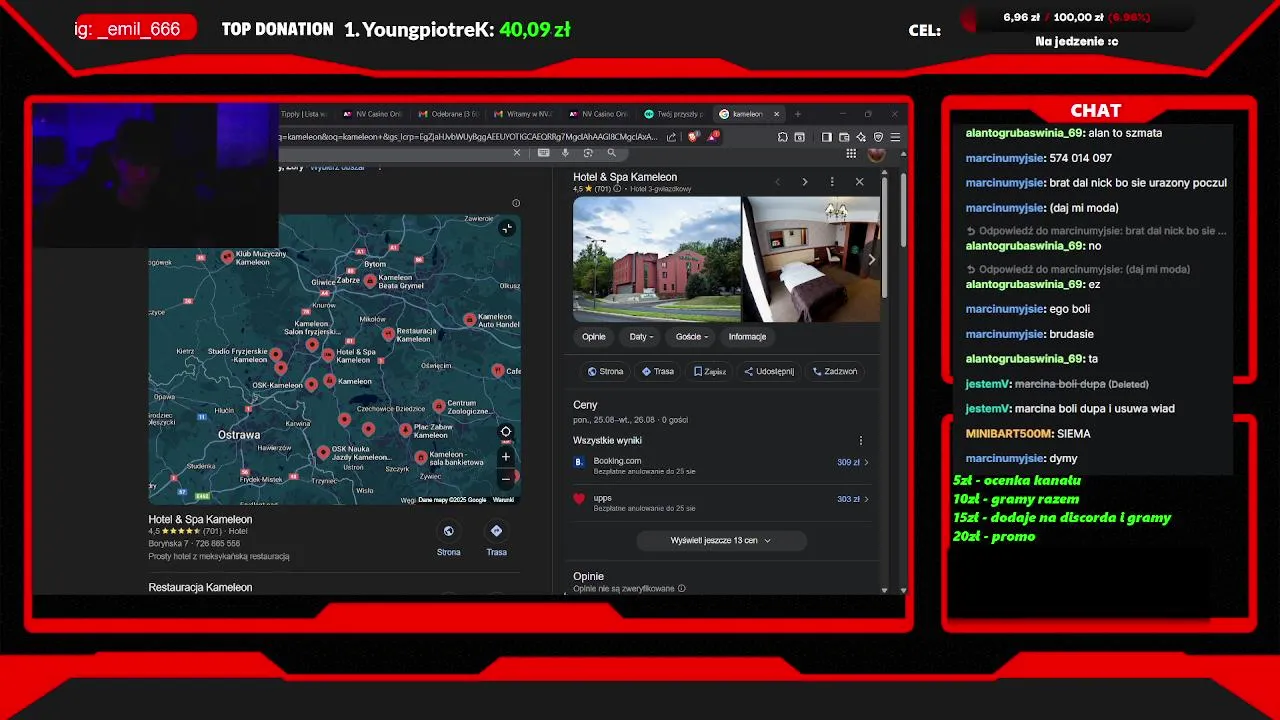Get directions via Trasa chip in panel
1280x720 pixels.
657,371
